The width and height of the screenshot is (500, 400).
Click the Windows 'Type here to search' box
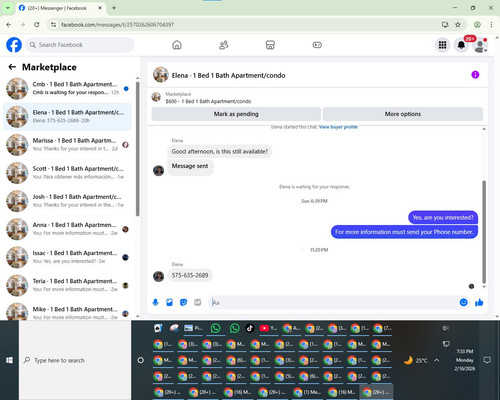[75, 360]
